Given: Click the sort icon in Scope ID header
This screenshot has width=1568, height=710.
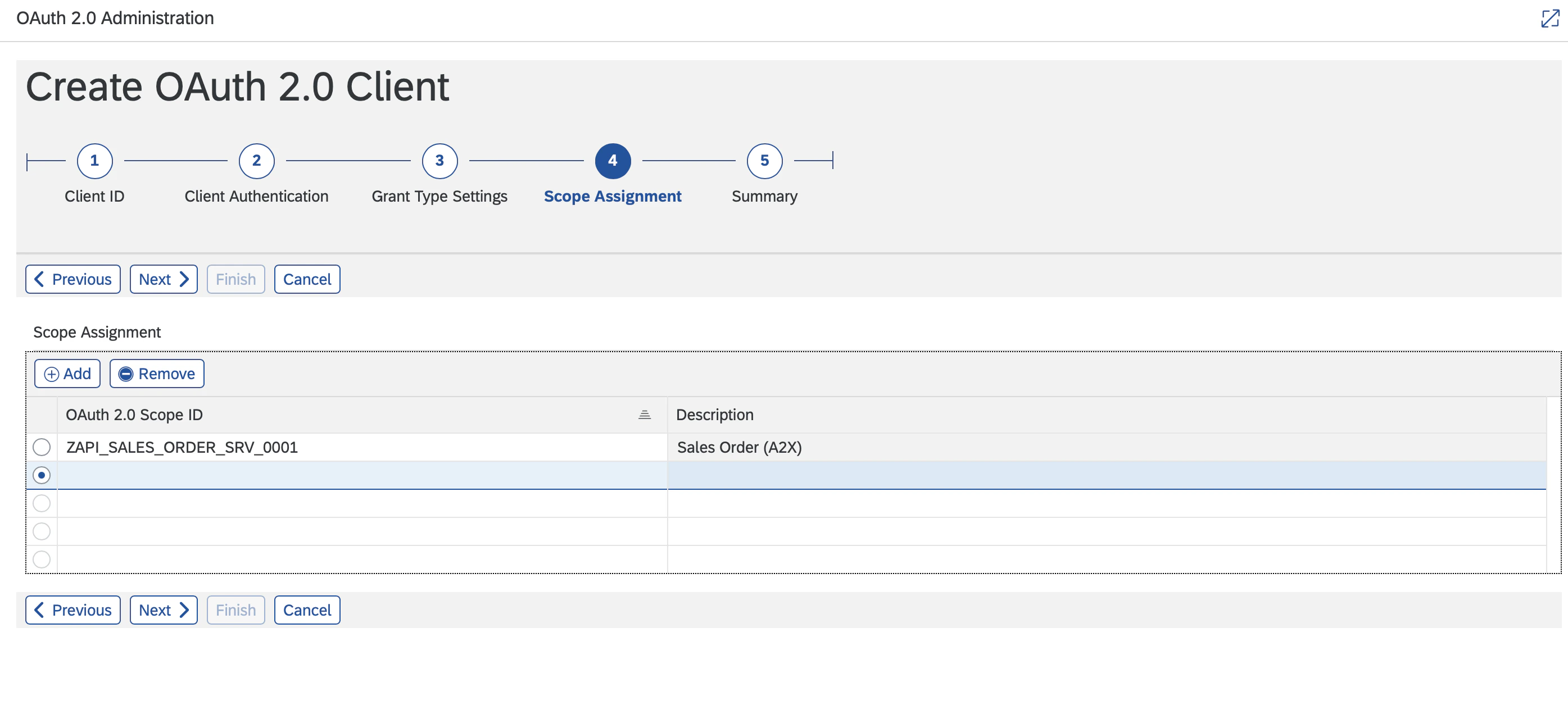Looking at the screenshot, I should point(644,415).
